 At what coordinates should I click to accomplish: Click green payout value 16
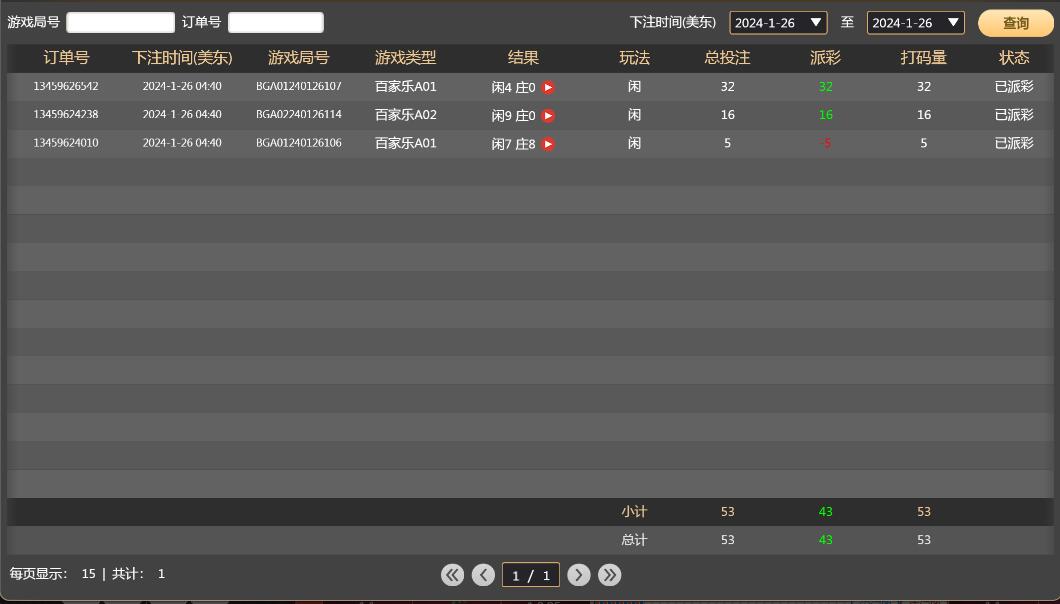click(x=825, y=115)
